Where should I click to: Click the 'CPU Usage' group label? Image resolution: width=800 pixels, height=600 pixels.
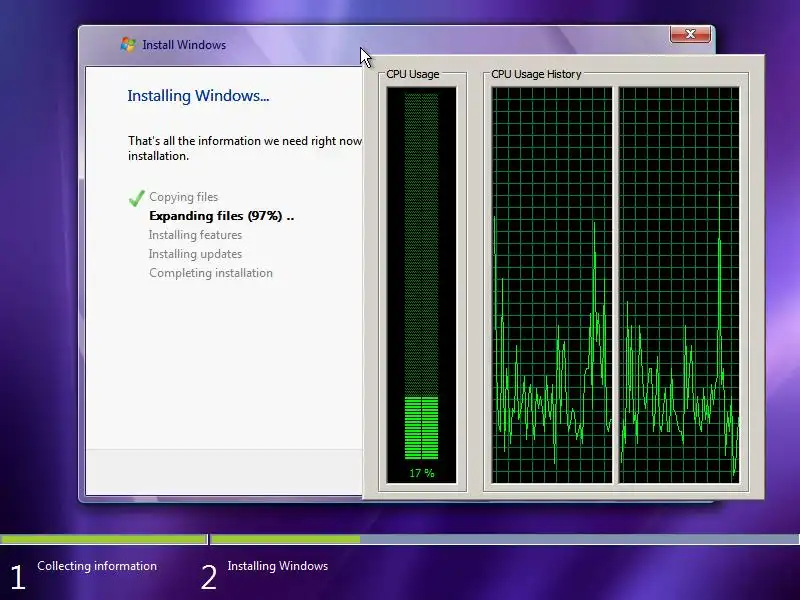(412, 74)
